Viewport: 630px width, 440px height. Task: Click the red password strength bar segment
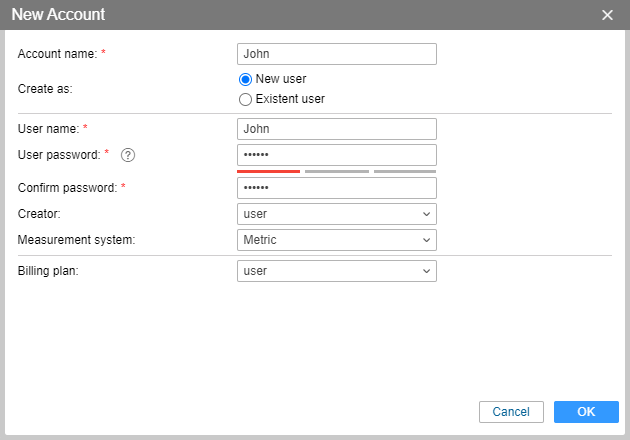point(268,172)
